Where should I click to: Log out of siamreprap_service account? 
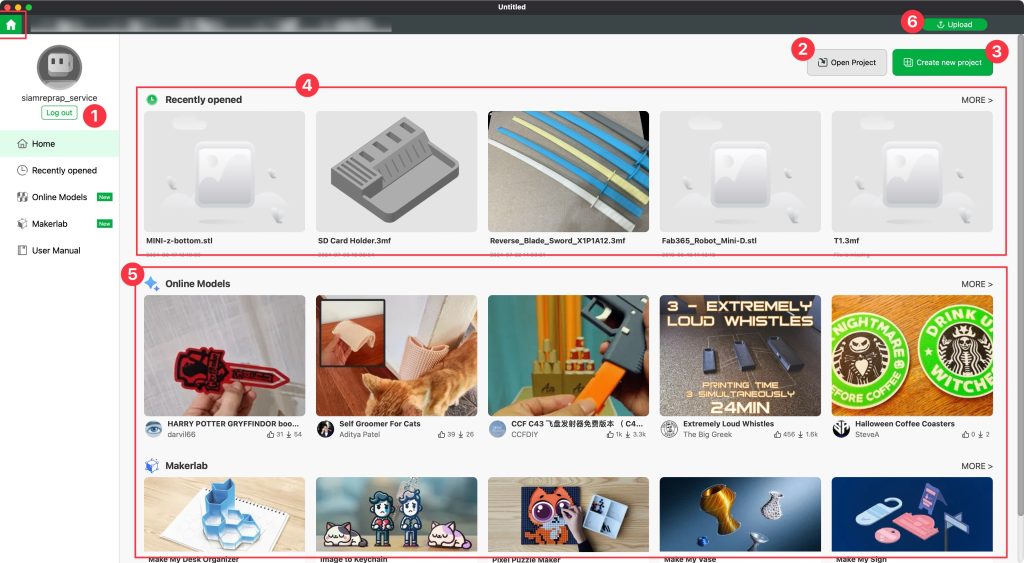59,113
